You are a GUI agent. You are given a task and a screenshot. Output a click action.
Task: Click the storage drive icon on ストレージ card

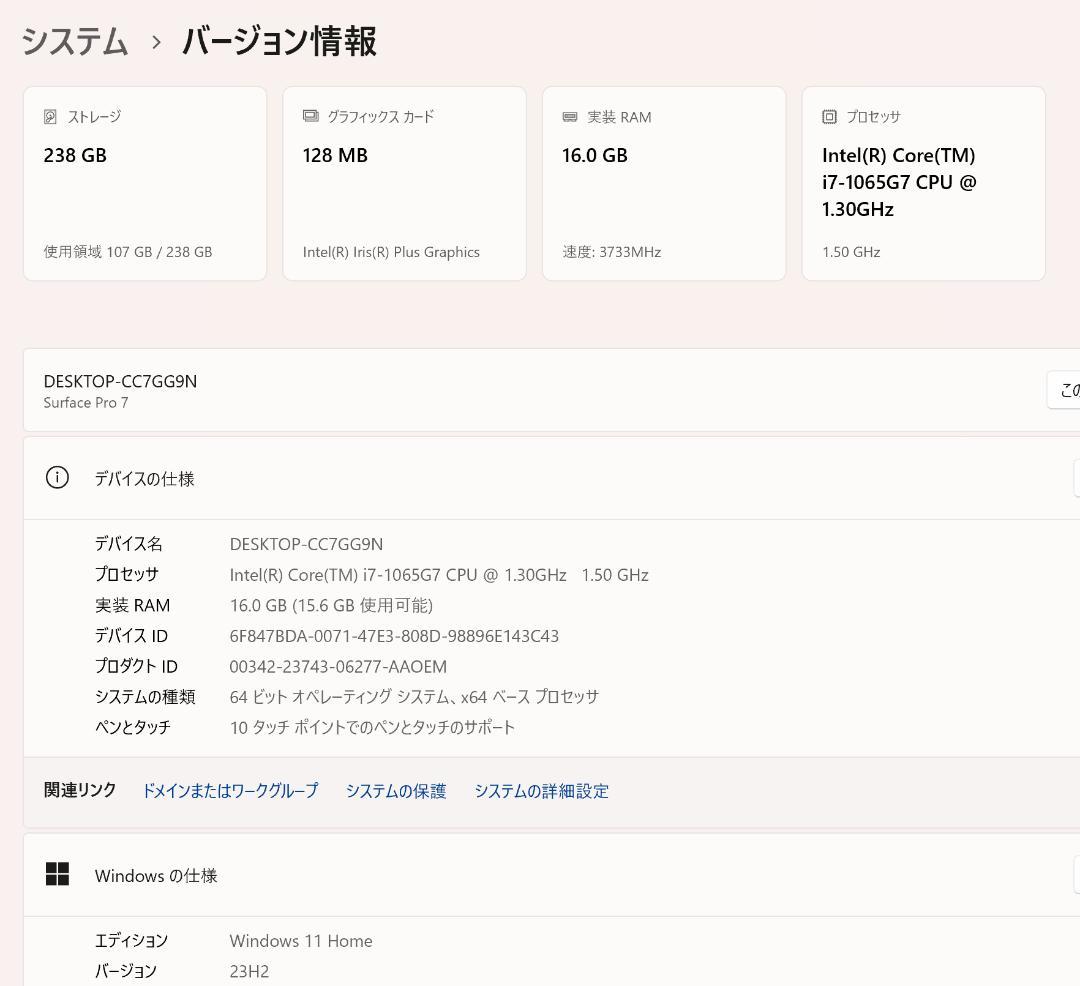click(x=51, y=116)
